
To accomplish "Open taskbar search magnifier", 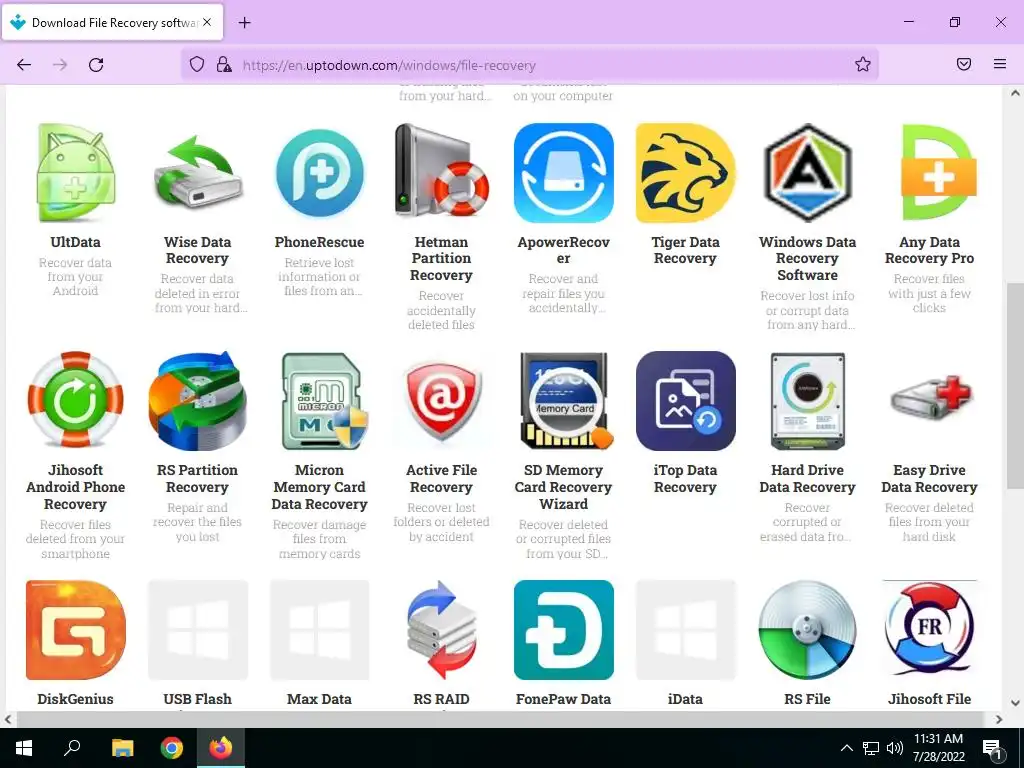I will click(72, 748).
